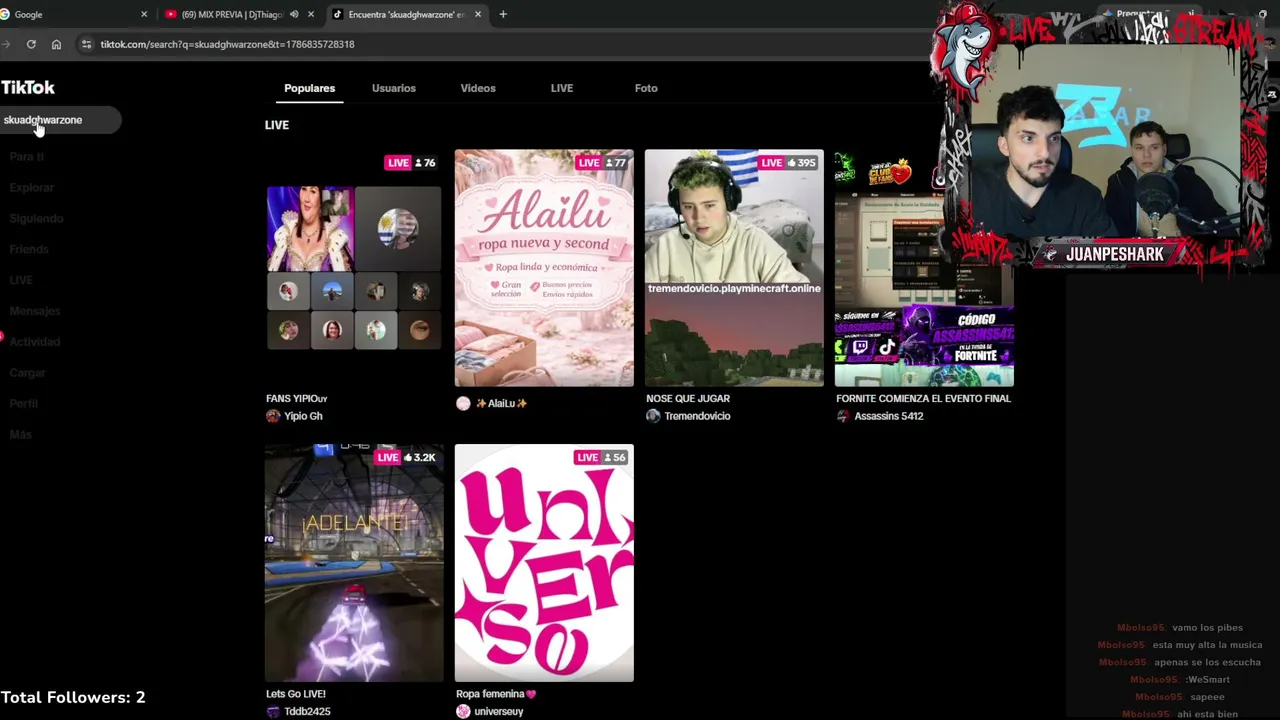Click the TikTok search field with skuadghwarzone
The width and height of the screenshot is (1280, 720).
tap(60, 120)
